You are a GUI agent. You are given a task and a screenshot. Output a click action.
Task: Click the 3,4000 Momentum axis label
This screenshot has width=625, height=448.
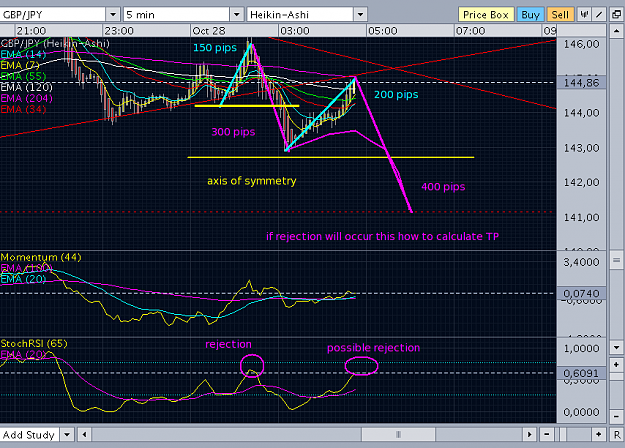(581, 262)
